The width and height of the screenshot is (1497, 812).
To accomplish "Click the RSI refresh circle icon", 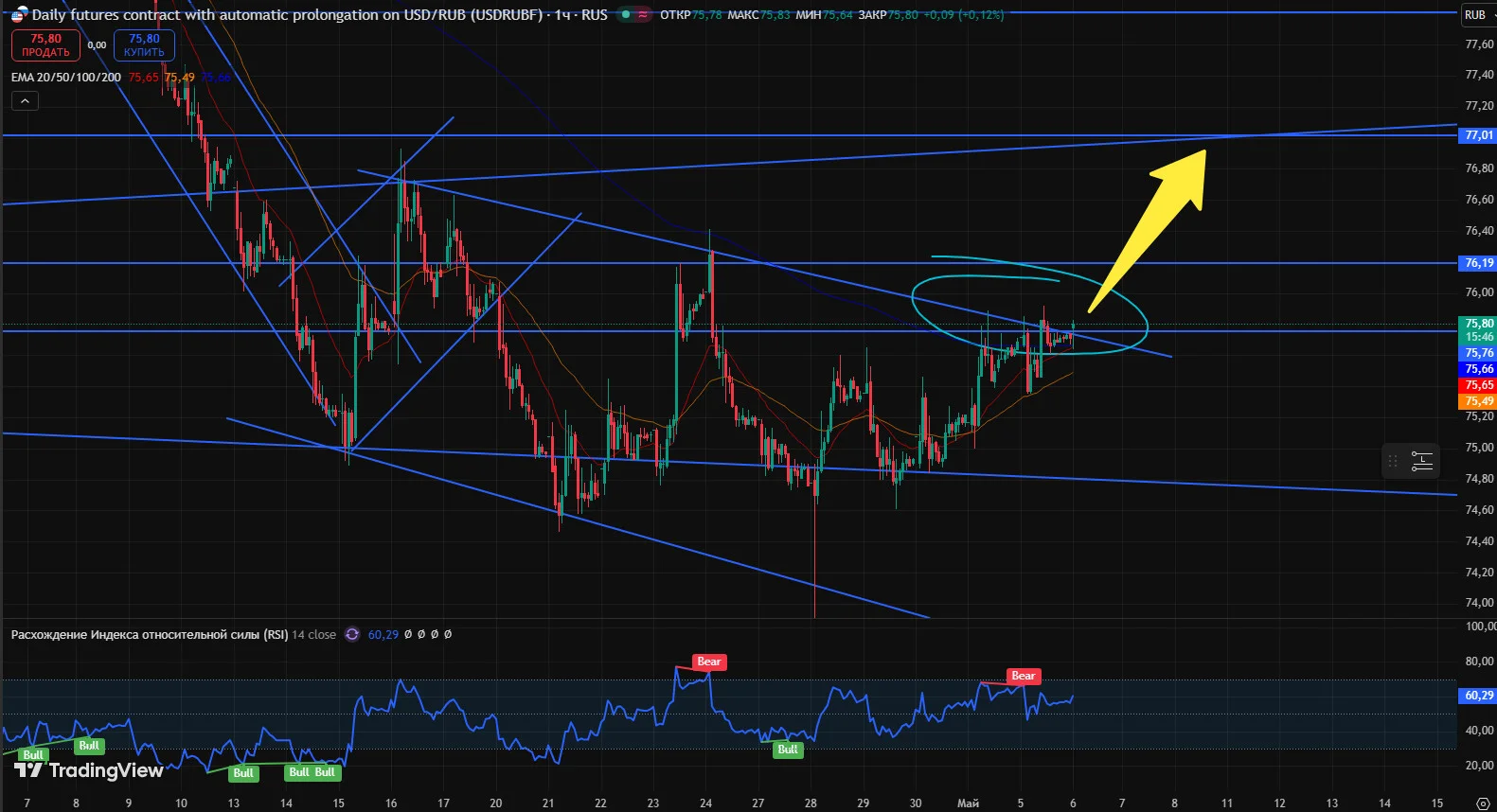I will [x=352, y=634].
